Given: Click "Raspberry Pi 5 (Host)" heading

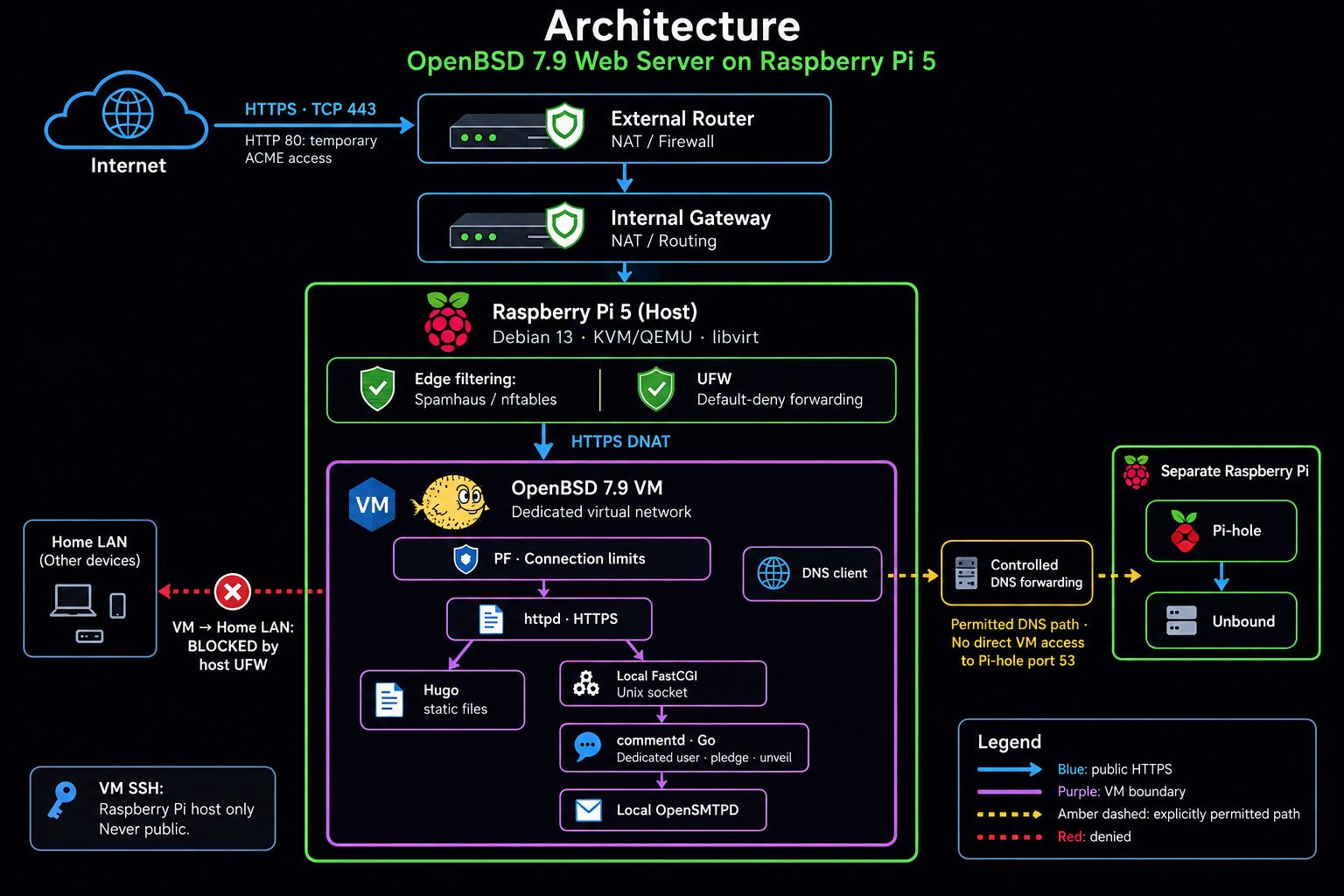Looking at the screenshot, I should click(595, 312).
